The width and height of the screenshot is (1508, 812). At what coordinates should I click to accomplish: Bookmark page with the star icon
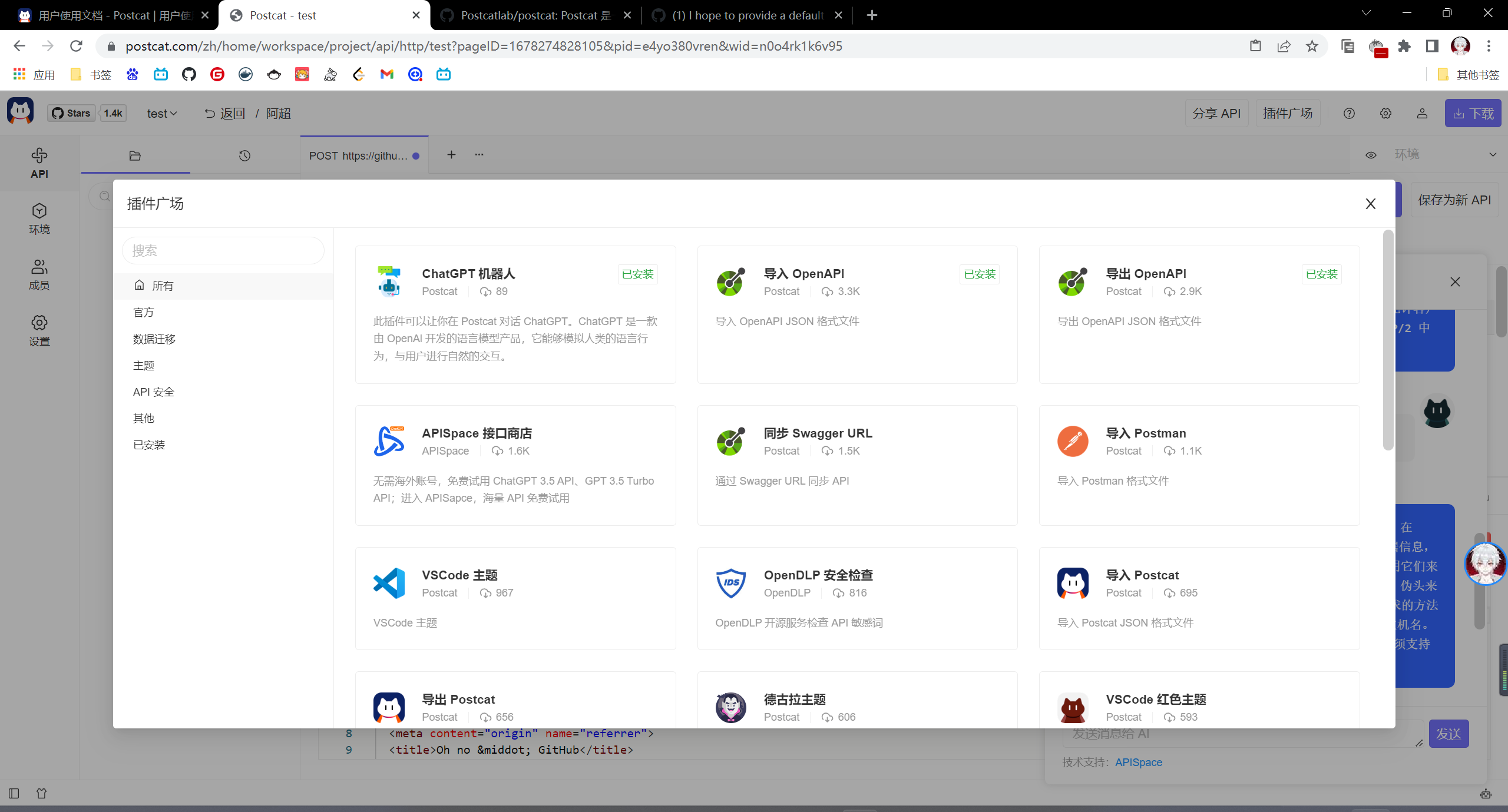pos(1312,46)
